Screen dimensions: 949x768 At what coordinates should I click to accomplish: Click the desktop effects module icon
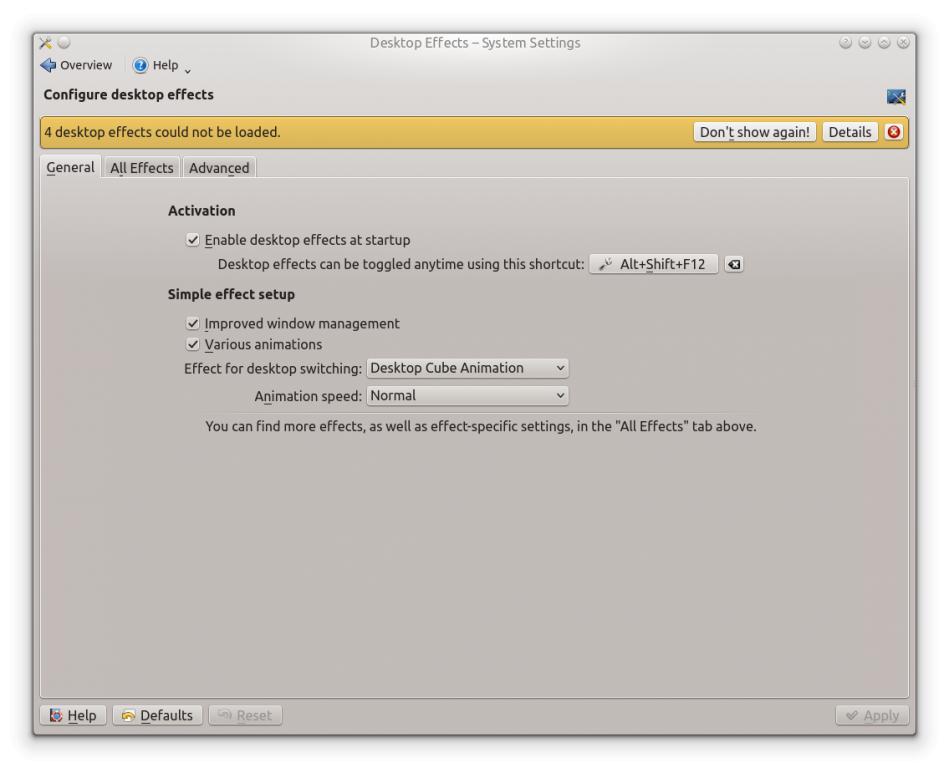pyautogui.click(x=896, y=96)
